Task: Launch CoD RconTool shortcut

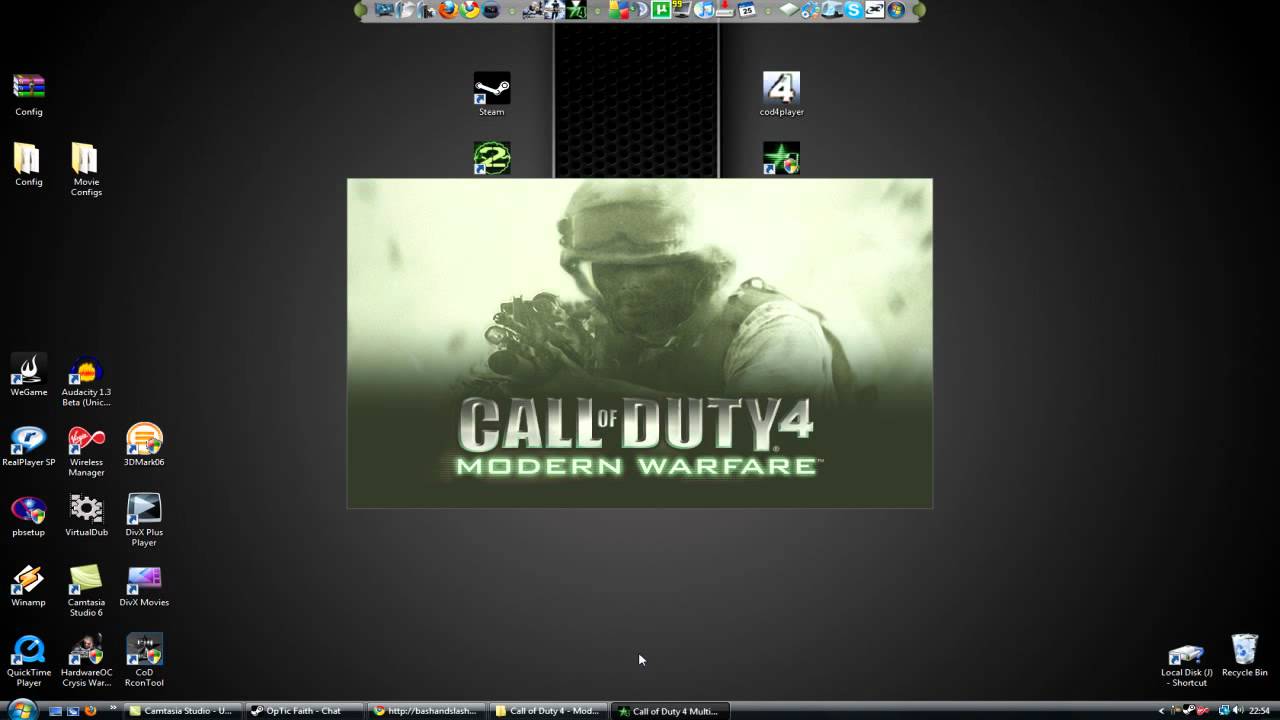Action: click(x=144, y=660)
